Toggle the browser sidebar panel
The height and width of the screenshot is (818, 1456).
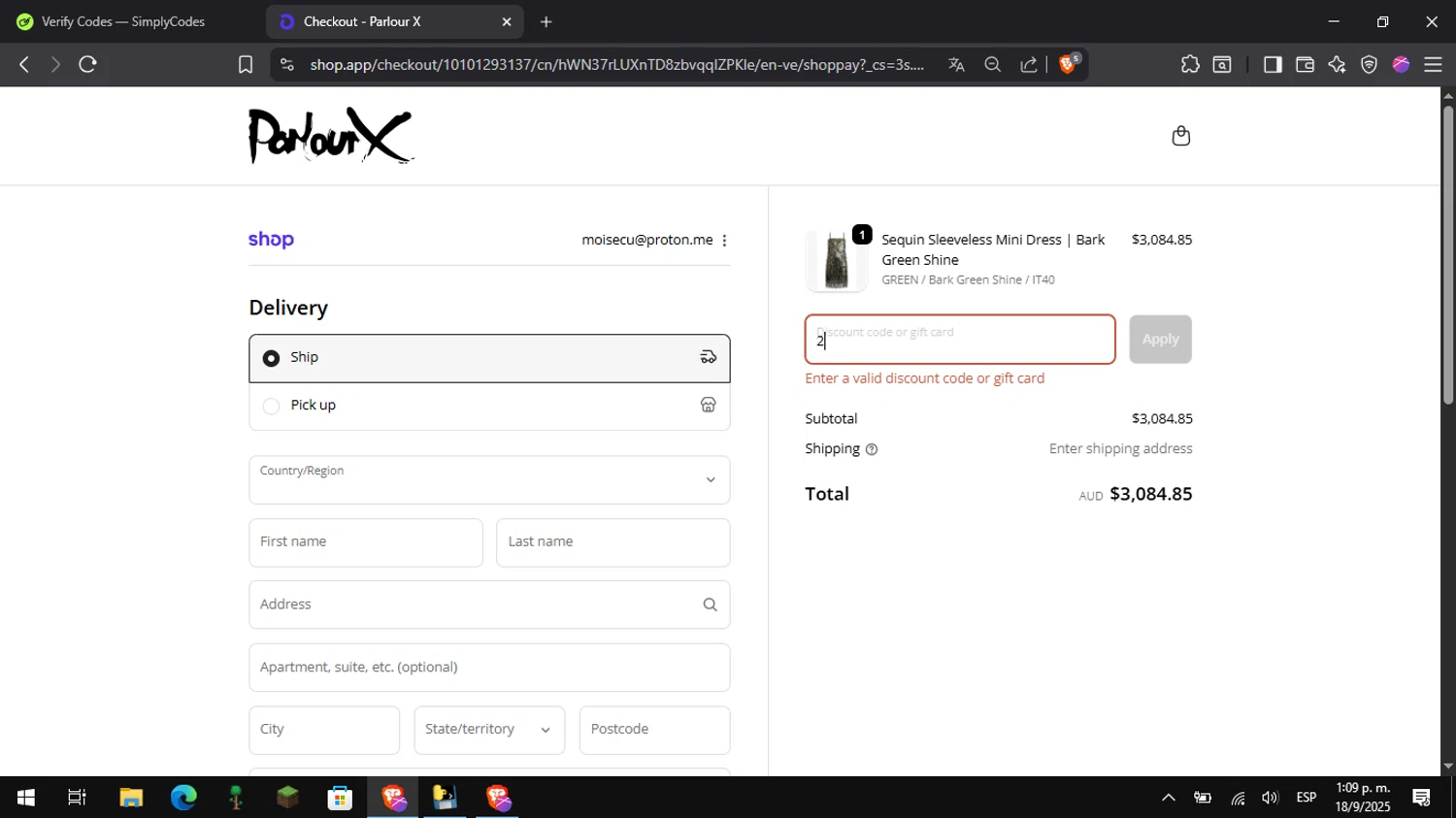click(x=1272, y=65)
